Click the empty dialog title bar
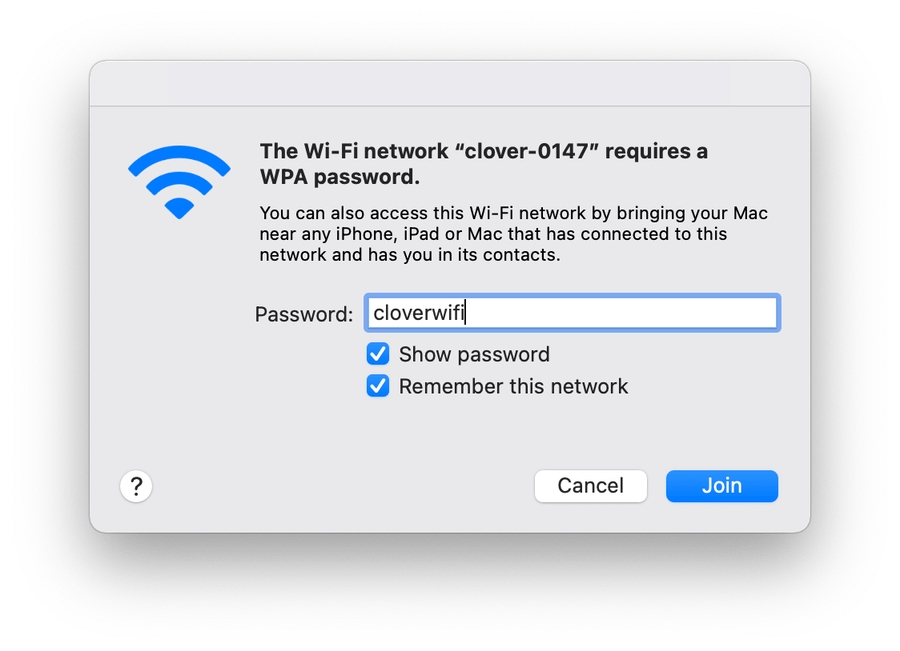 450,84
